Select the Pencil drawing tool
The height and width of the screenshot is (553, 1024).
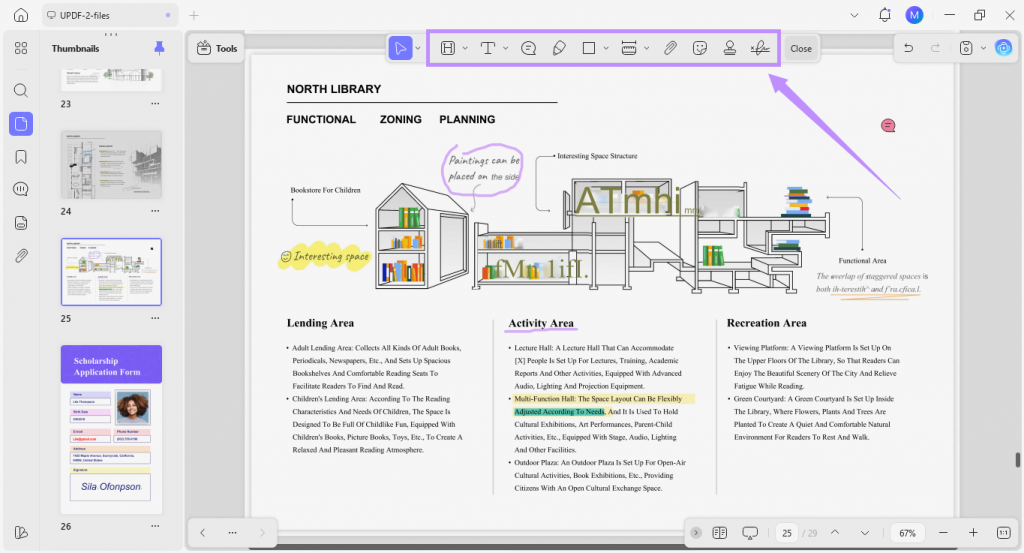(x=559, y=48)
